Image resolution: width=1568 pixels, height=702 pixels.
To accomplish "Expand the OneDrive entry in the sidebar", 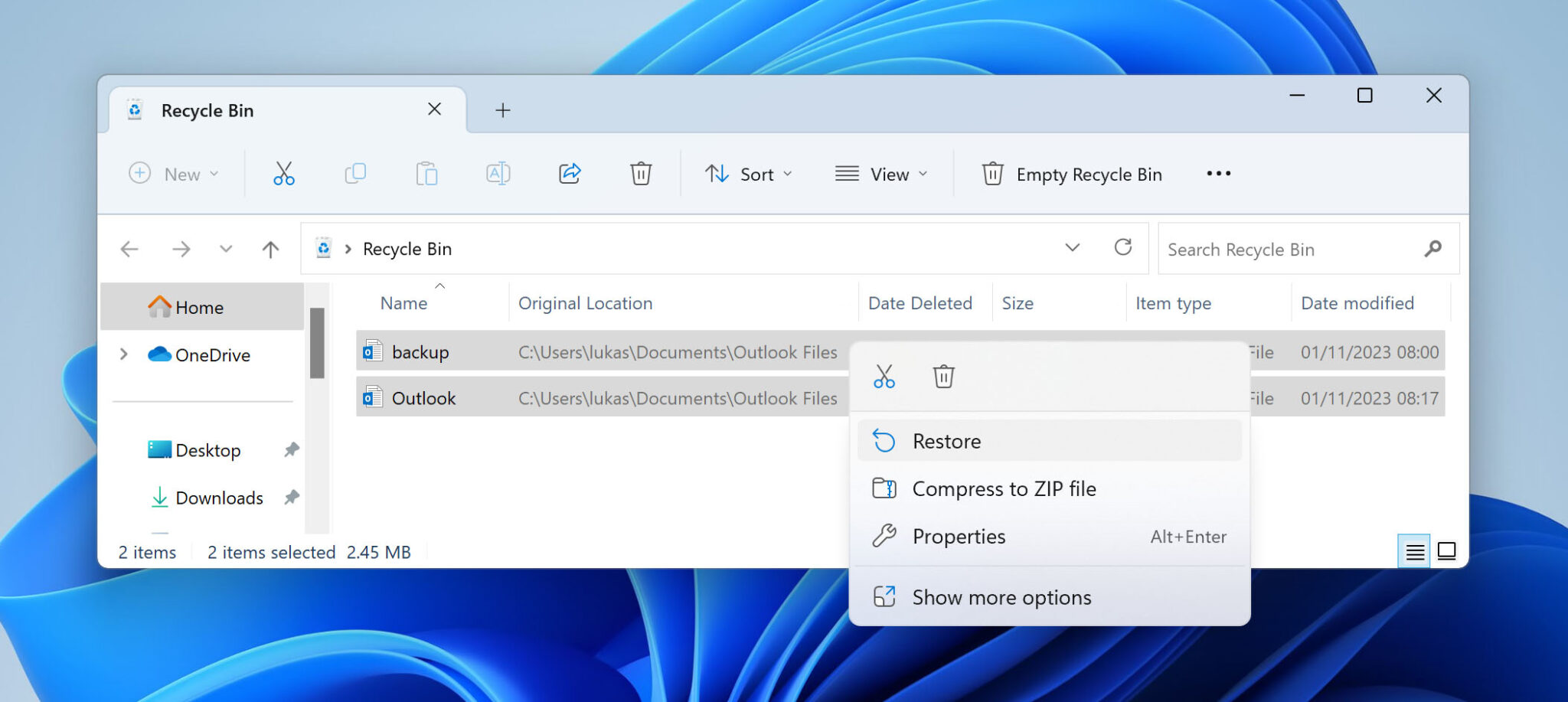I will pos(123,354).
